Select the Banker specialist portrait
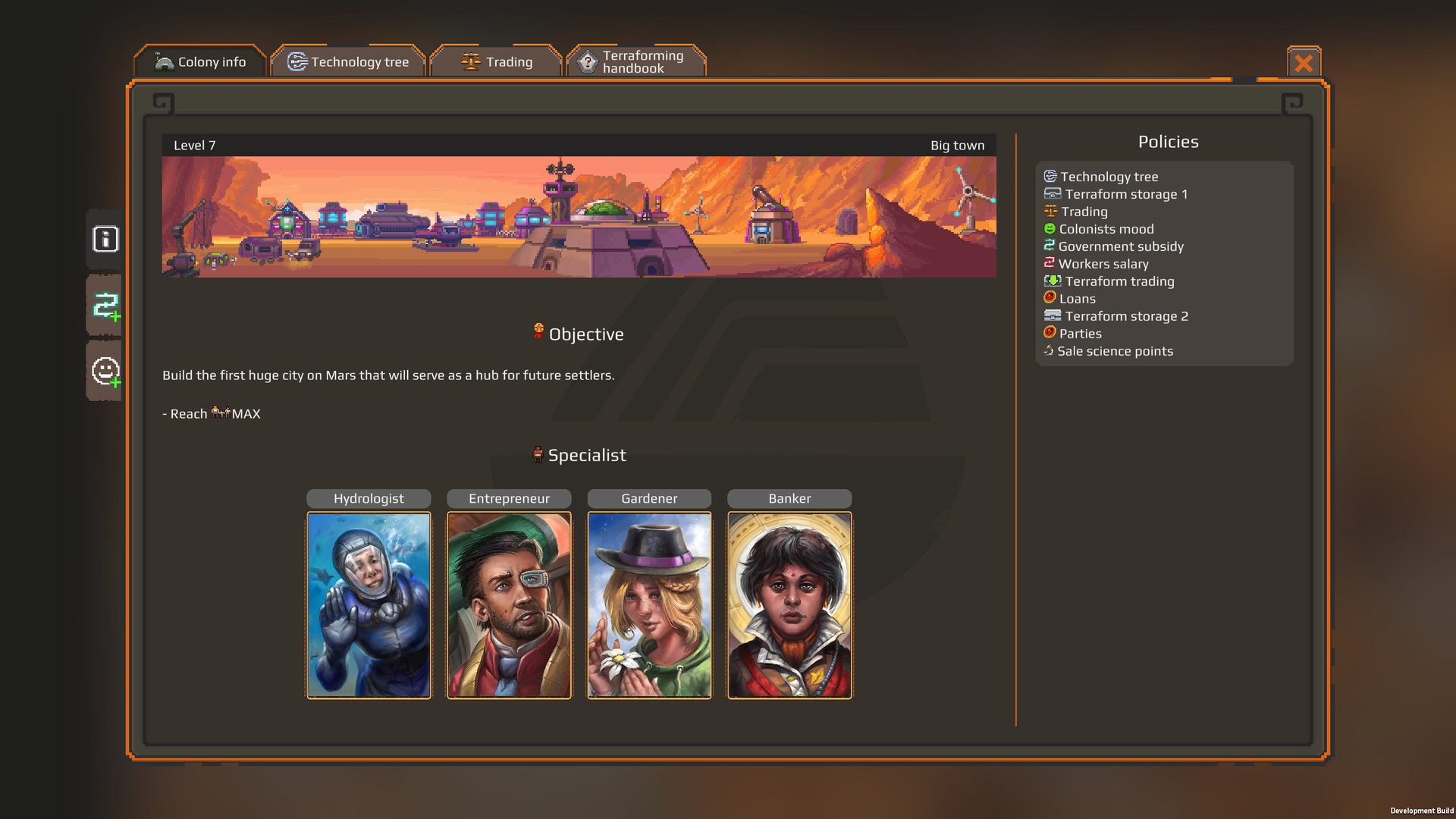 (789, 604)
